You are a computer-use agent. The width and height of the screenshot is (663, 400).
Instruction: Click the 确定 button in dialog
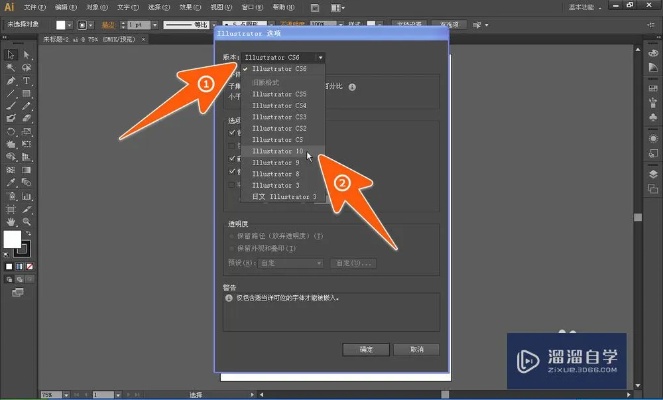click(x=366, y=349)
